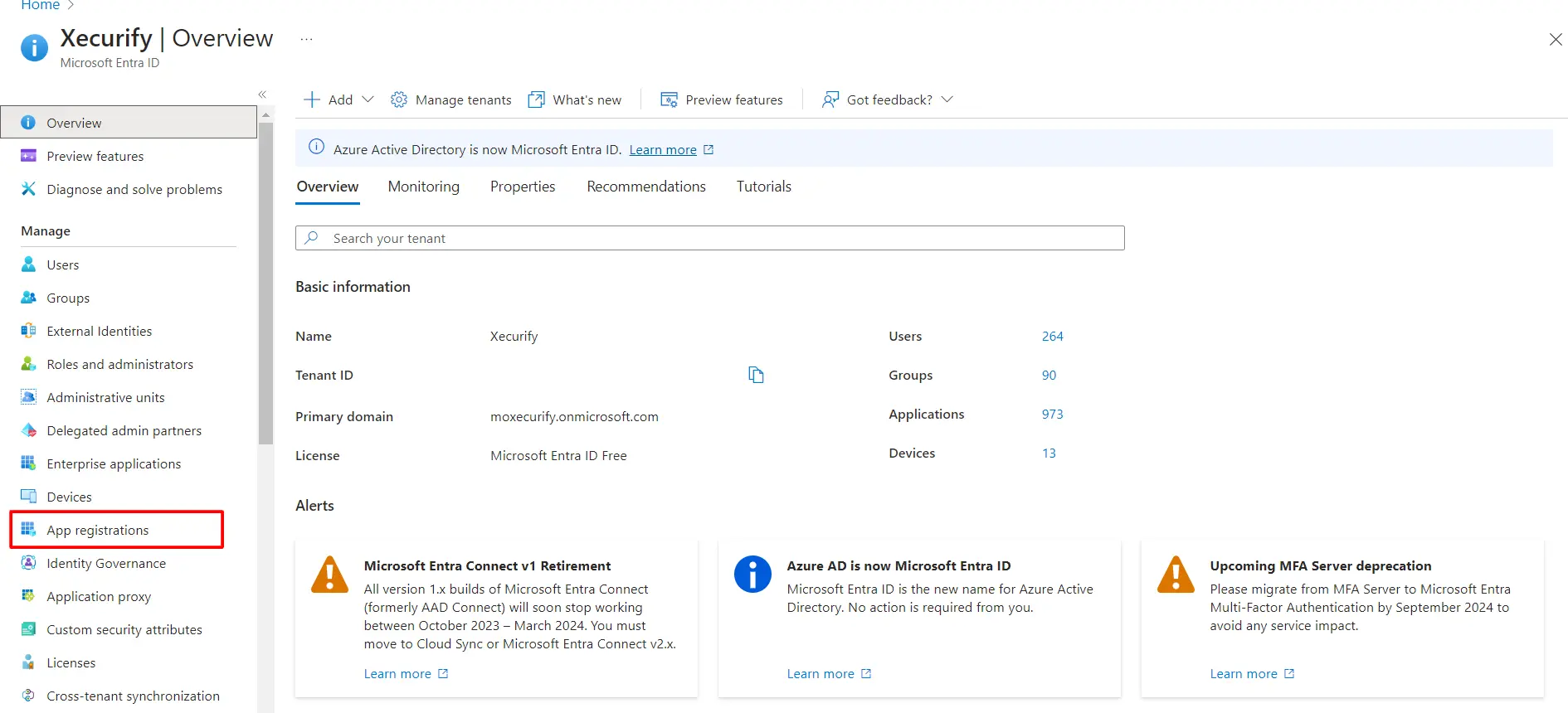The height and width of the screenshot is (713, 1568).
Task: Open the Diagnose and solve problems icon
Action: (x=28, y=189)
